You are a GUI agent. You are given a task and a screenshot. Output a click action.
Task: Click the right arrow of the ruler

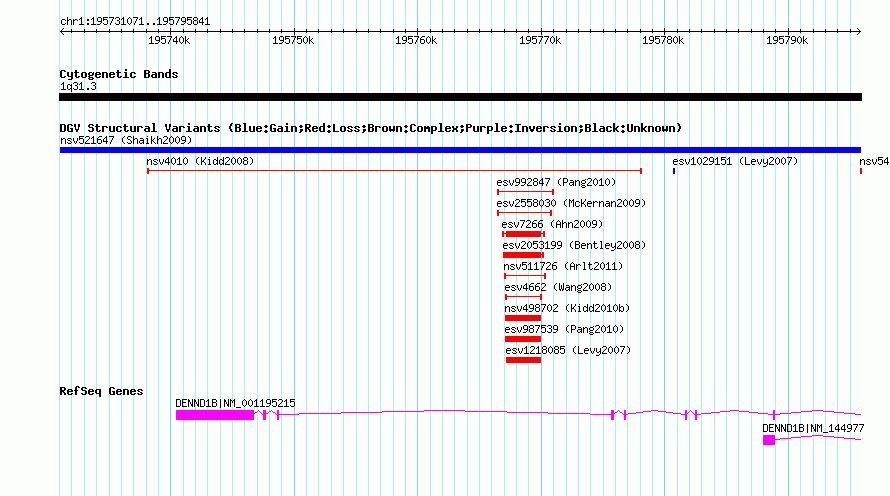859,32
